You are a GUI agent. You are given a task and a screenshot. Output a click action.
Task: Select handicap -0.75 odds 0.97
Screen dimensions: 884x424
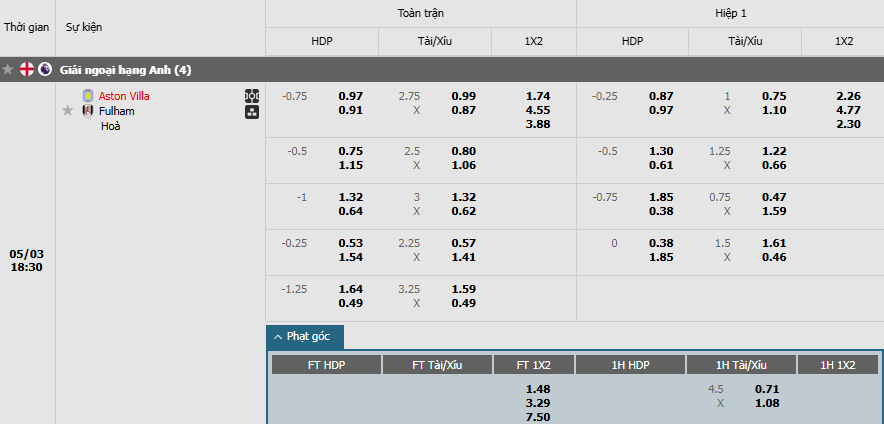pos(351,96)
